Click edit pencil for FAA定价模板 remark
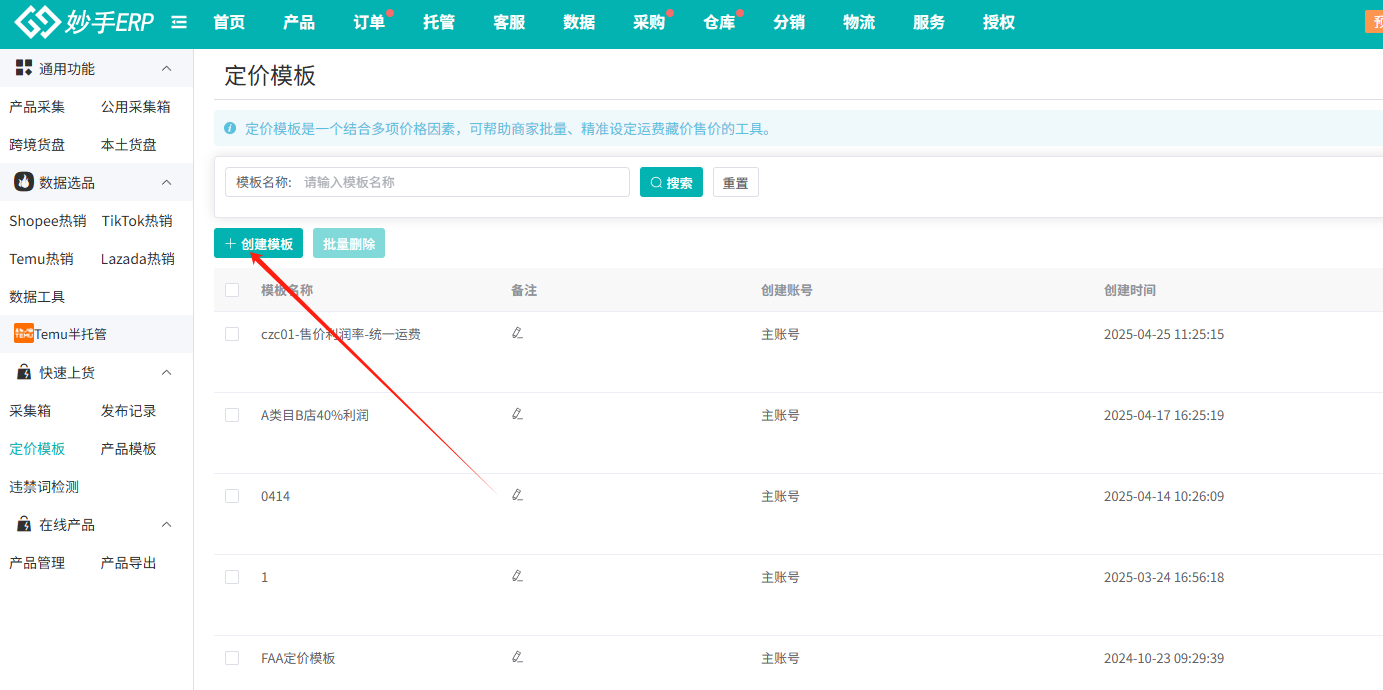The width and height of the screenshot is (1383, 690). click(517, 657)
